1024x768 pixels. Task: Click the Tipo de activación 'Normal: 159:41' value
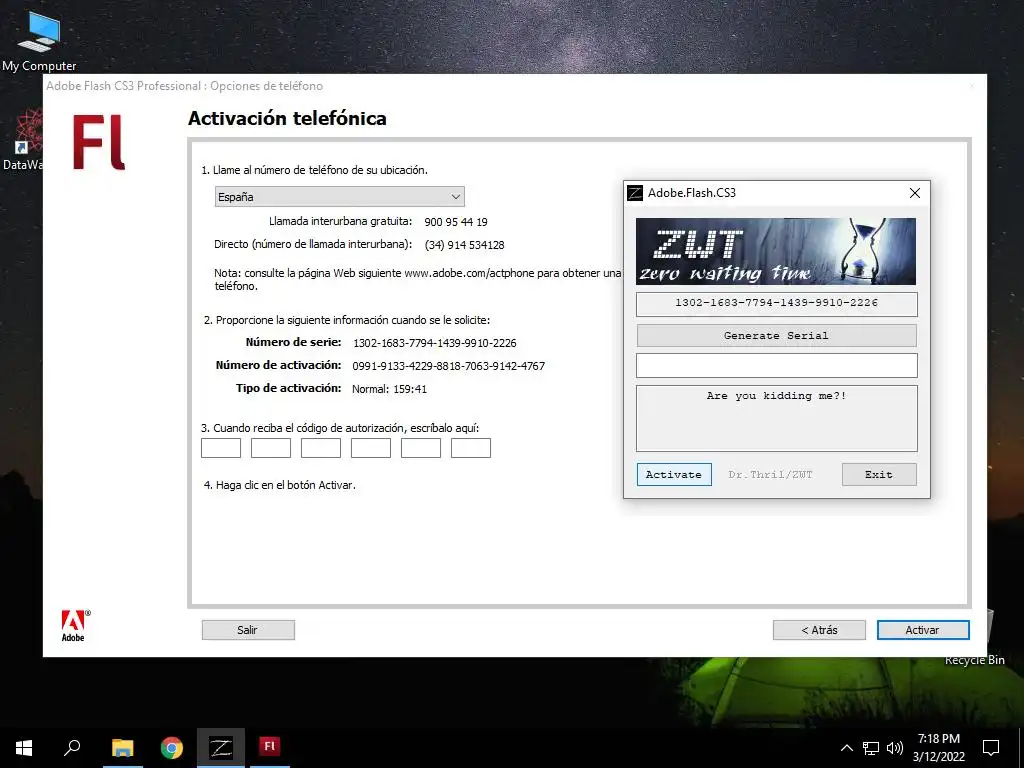coord(389,389)
